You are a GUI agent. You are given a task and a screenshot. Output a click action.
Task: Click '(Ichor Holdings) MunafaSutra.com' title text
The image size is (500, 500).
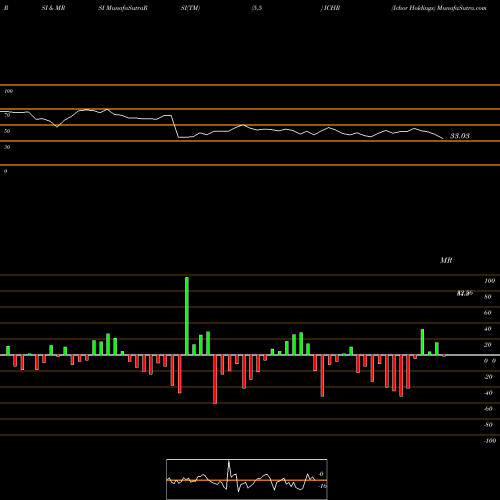[x=439, y=8]
